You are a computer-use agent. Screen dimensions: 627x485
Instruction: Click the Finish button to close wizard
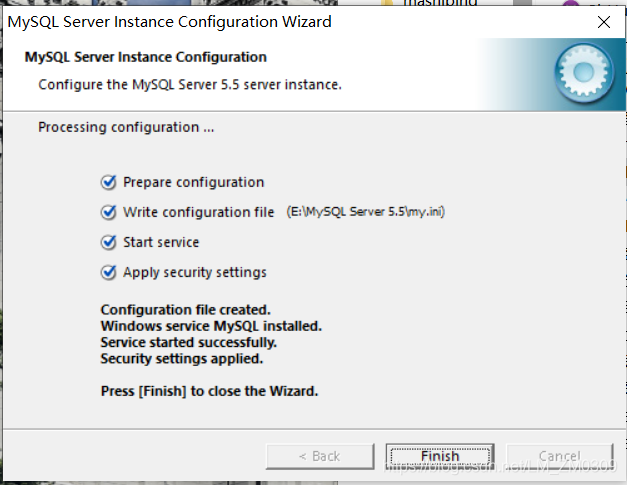pyautogui.click(x=440, y=456)
